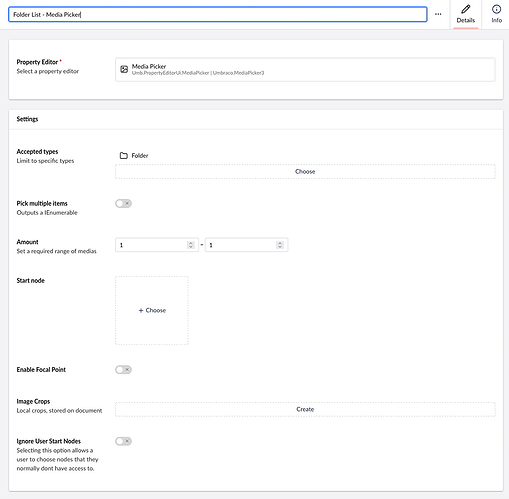Open the Media Picker property editor selector
509x499 pixels.
click(305, 70)
